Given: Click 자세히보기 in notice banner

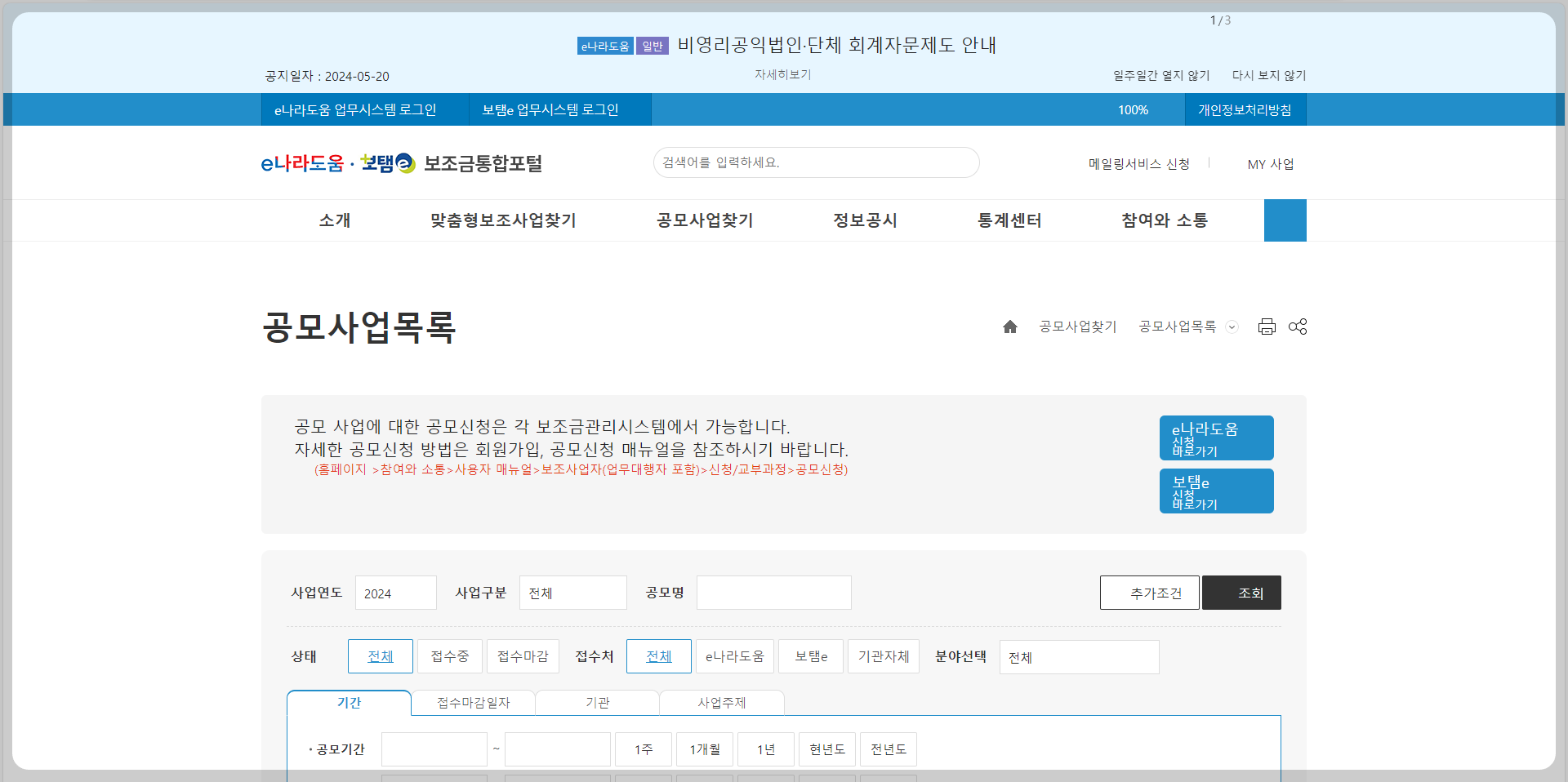Looking at the screenshot, I should coord(782,74).
